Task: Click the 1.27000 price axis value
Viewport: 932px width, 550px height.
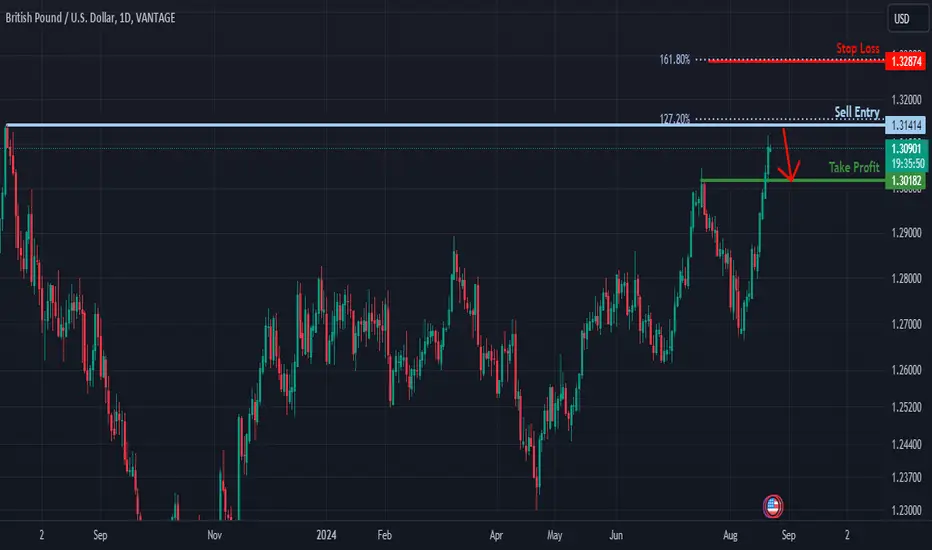Action: point(906,325)
